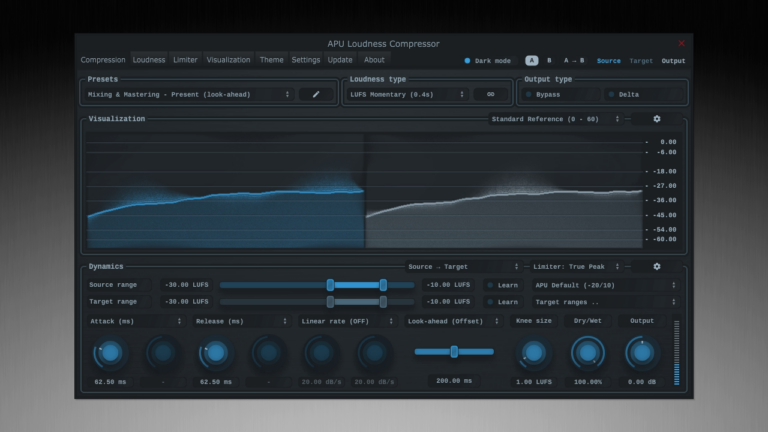
Task: Click the Source range slider track
Action: [317, 285]
